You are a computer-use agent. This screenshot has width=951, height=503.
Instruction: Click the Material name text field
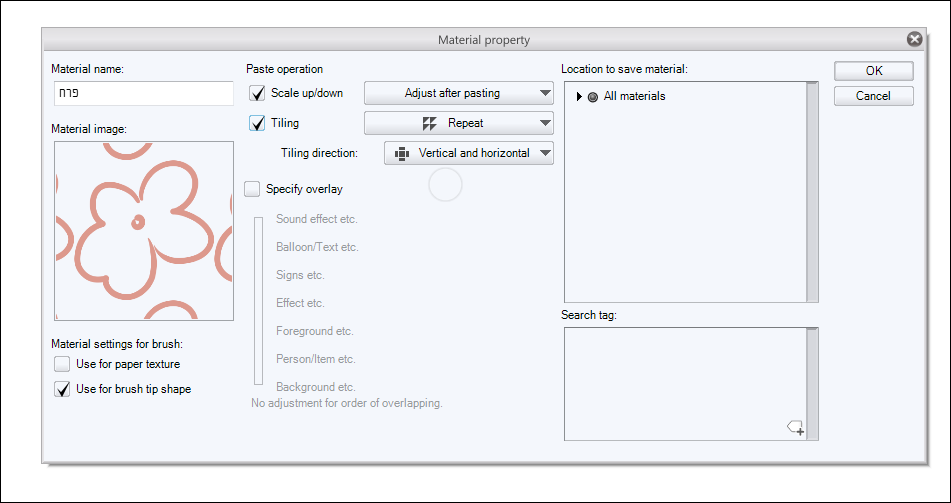(x=143, y=94)
